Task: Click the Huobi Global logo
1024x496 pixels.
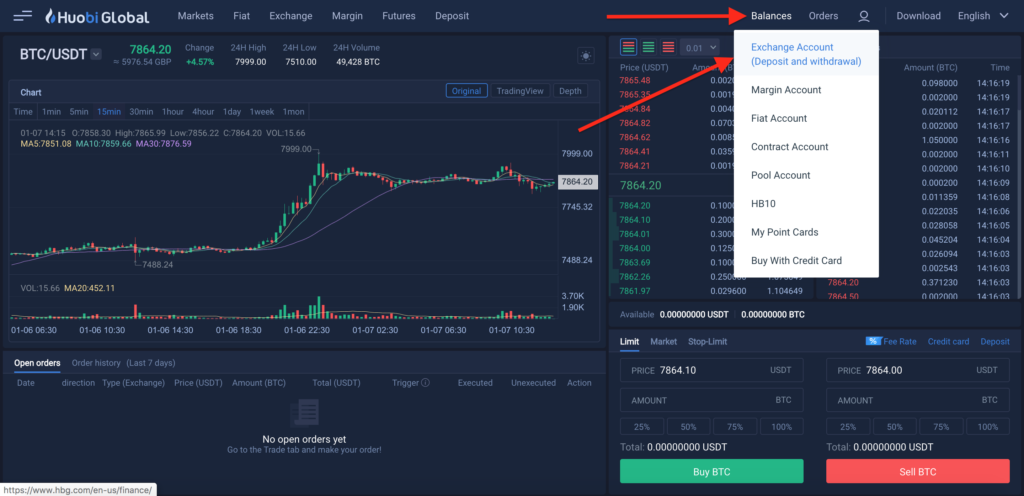Action: pos(97,16)
